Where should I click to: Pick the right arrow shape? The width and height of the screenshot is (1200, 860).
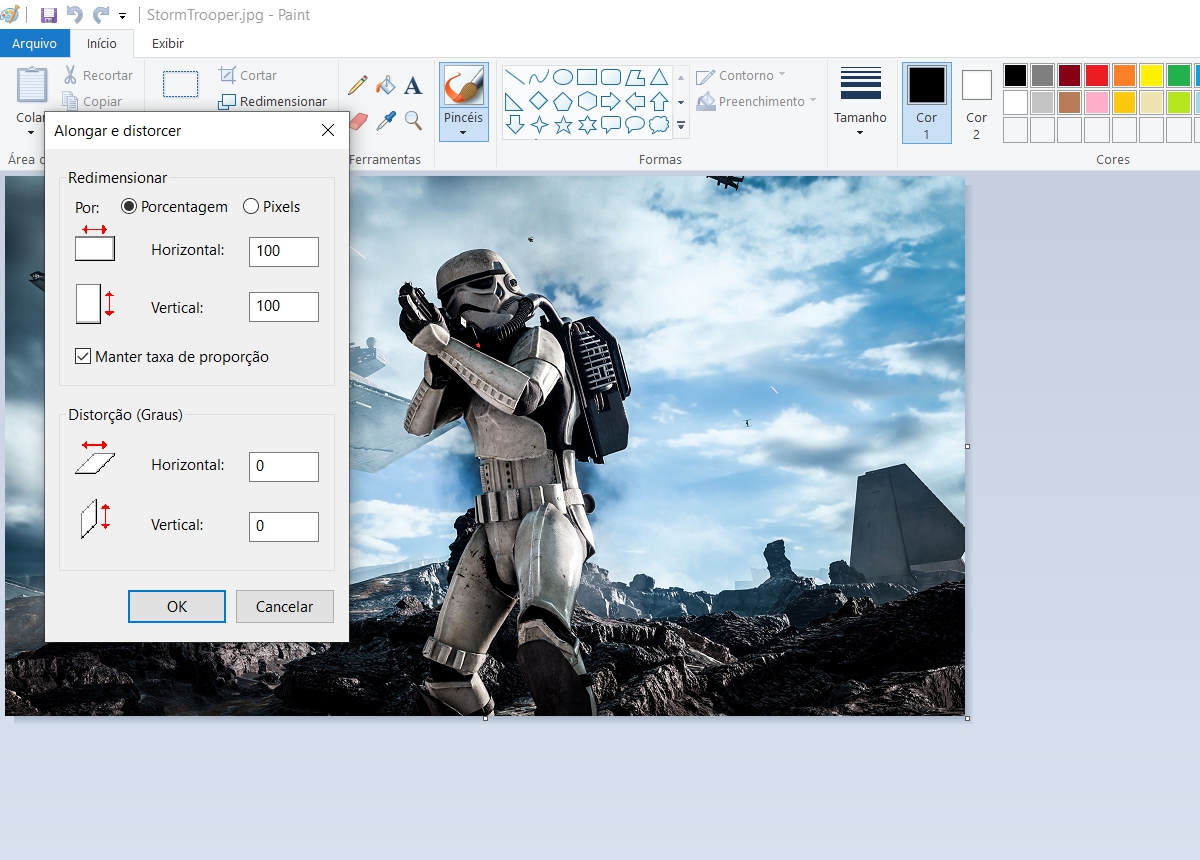tap(611, 101)
